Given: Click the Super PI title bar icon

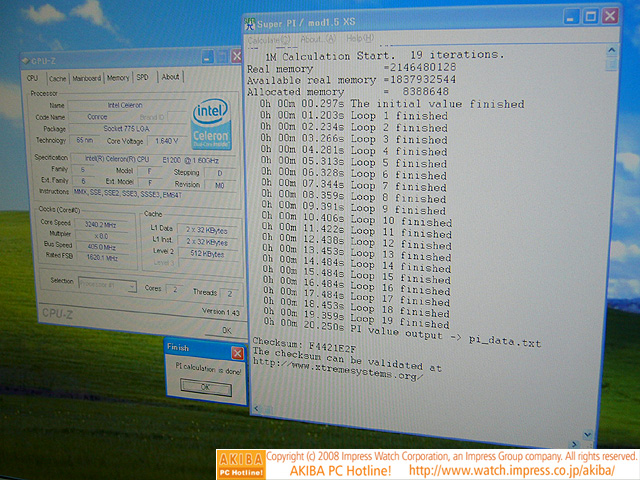Looking at the screenshot, I should (251, 20).
